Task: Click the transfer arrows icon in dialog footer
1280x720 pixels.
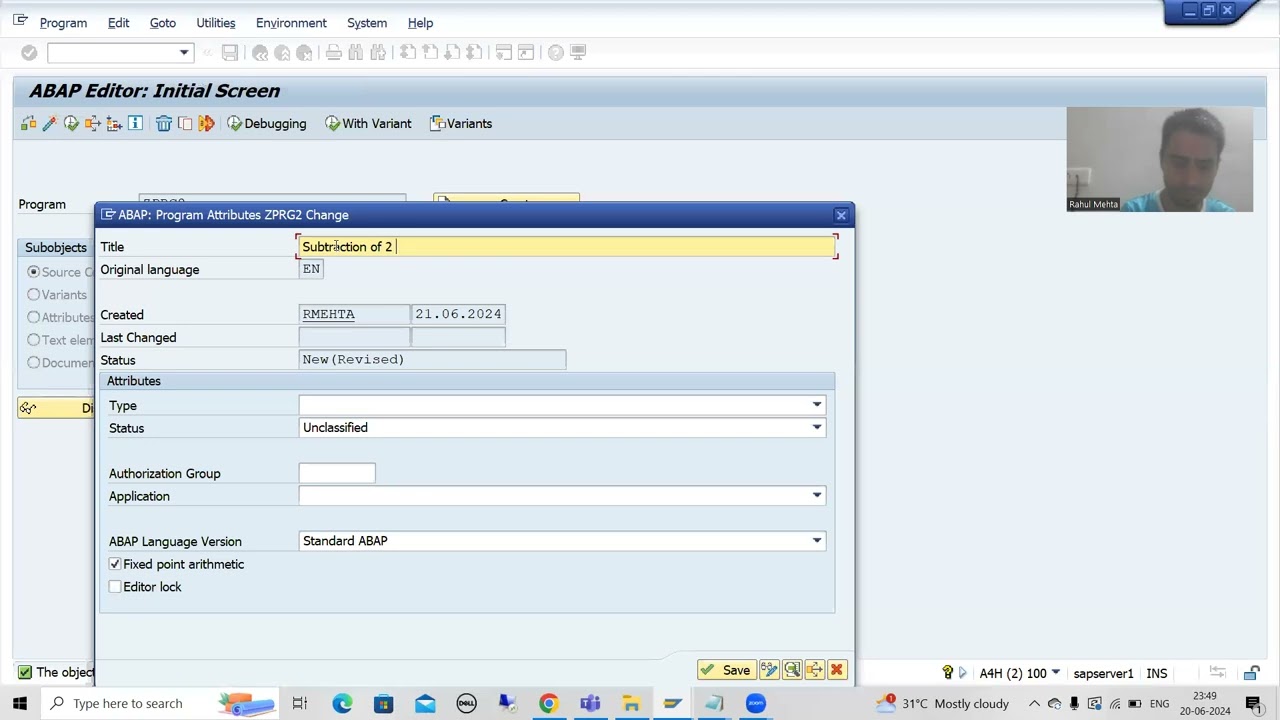Action: pos(814,670)
